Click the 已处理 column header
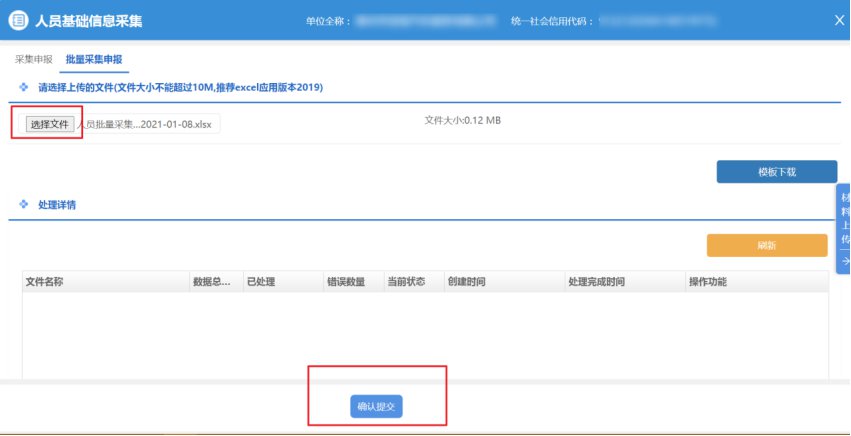 [260, 282]
